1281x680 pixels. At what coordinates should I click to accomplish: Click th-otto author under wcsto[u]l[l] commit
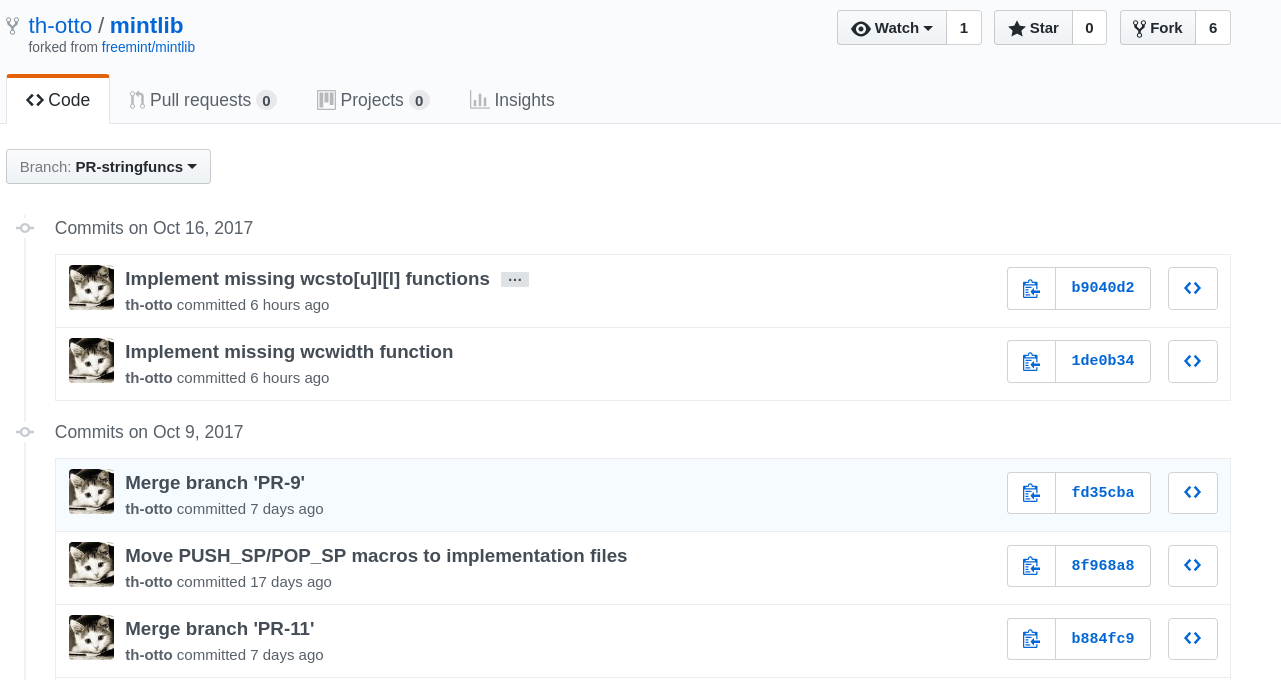[x=149, y=305]
